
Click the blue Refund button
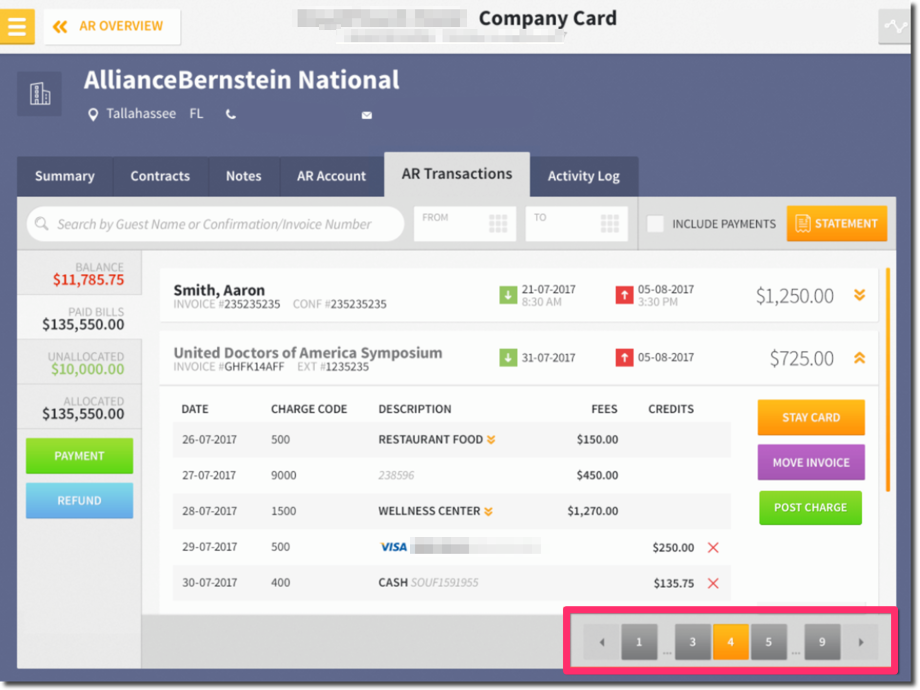pos(79,500)
